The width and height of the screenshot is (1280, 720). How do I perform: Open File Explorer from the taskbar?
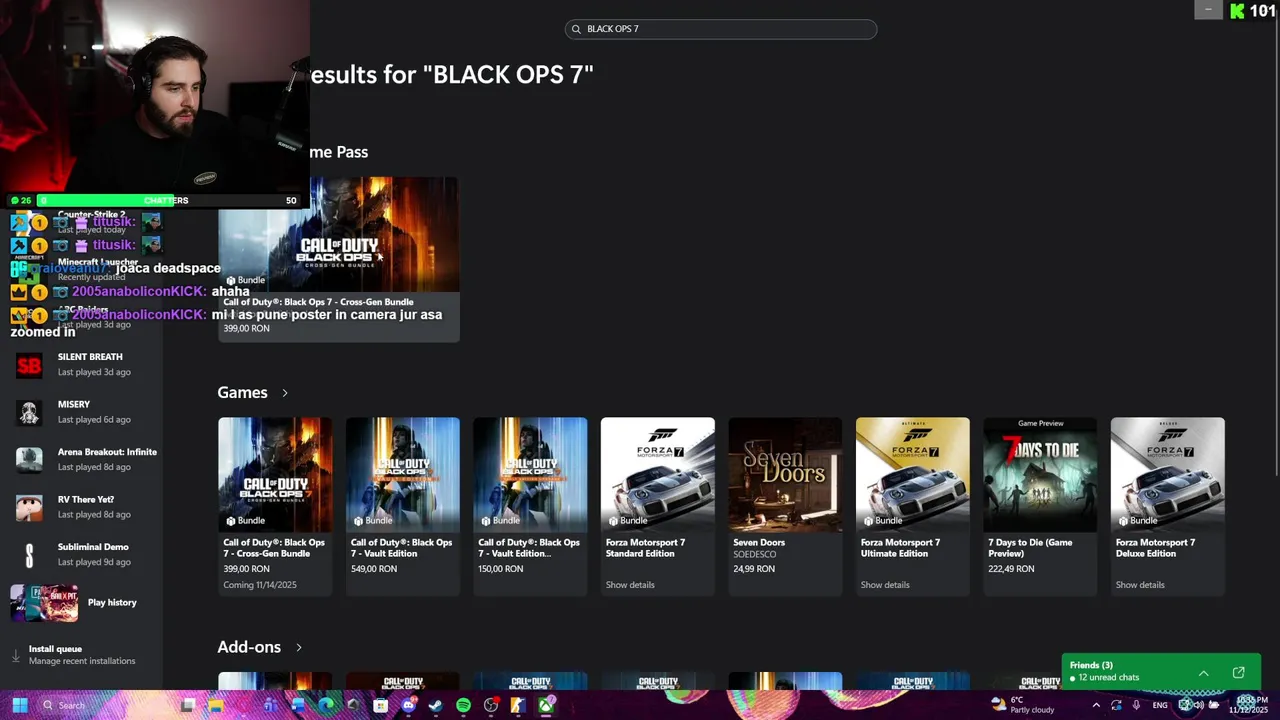215,705
